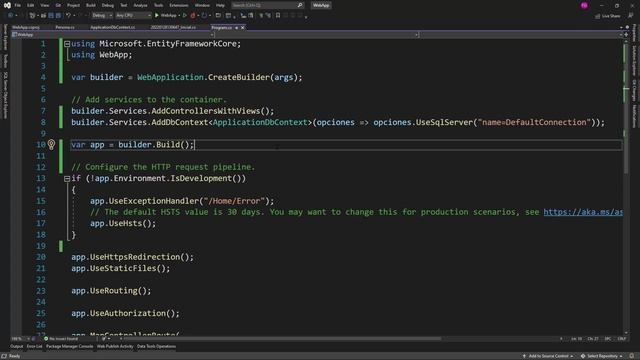Switch to the Persona.cs tab
This screenshot has height=360, width=640.
65,27
